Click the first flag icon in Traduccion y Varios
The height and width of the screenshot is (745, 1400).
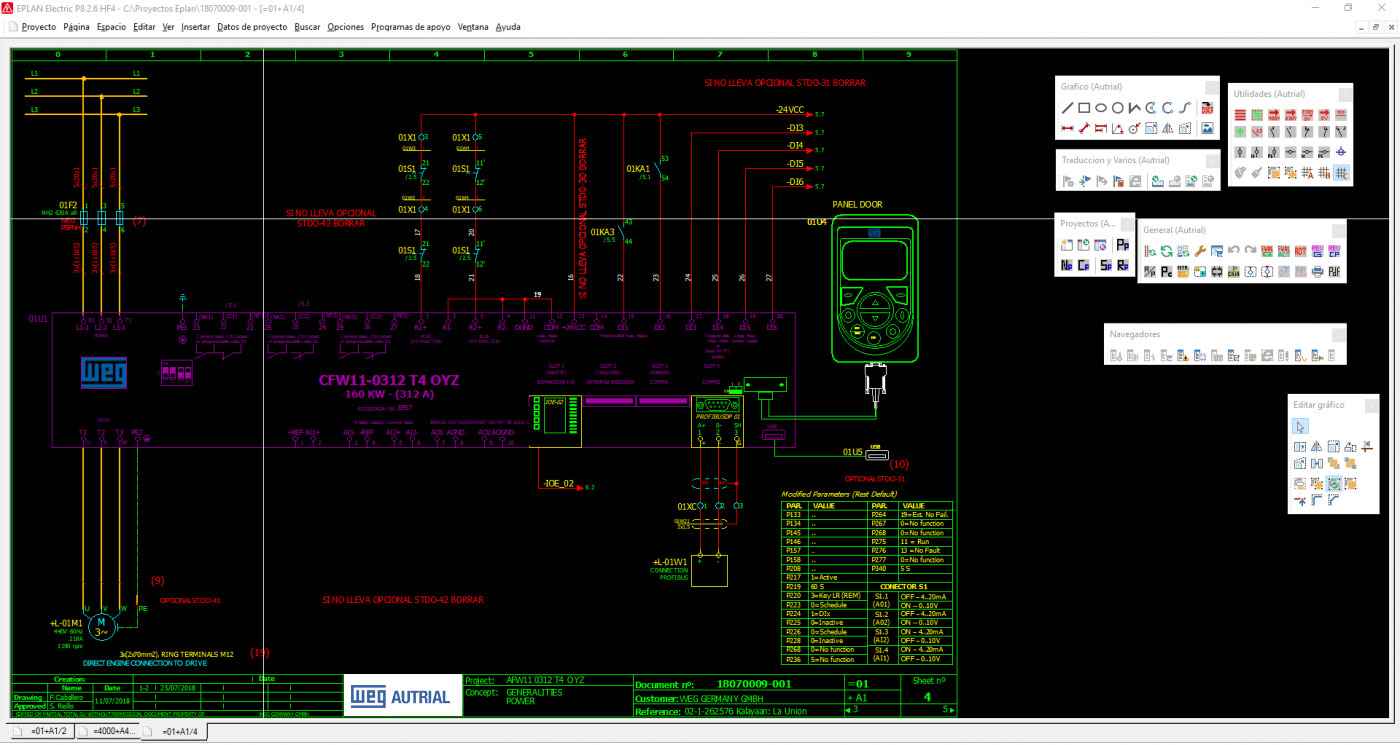pos(1068,181)
